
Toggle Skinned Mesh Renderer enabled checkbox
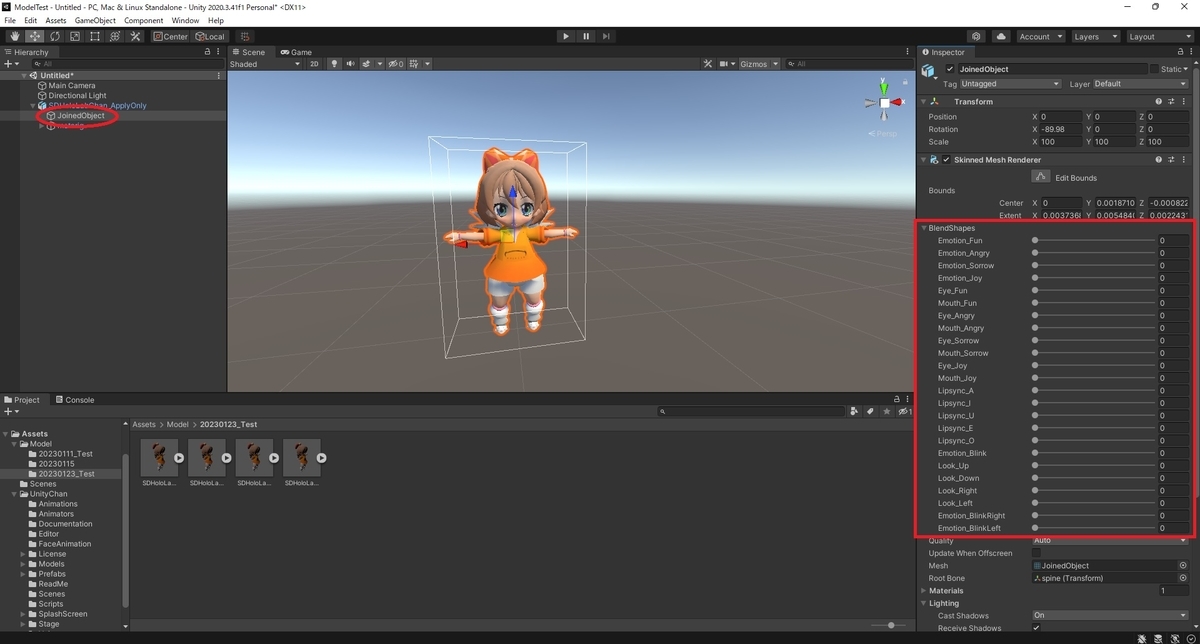pos(946,159)
